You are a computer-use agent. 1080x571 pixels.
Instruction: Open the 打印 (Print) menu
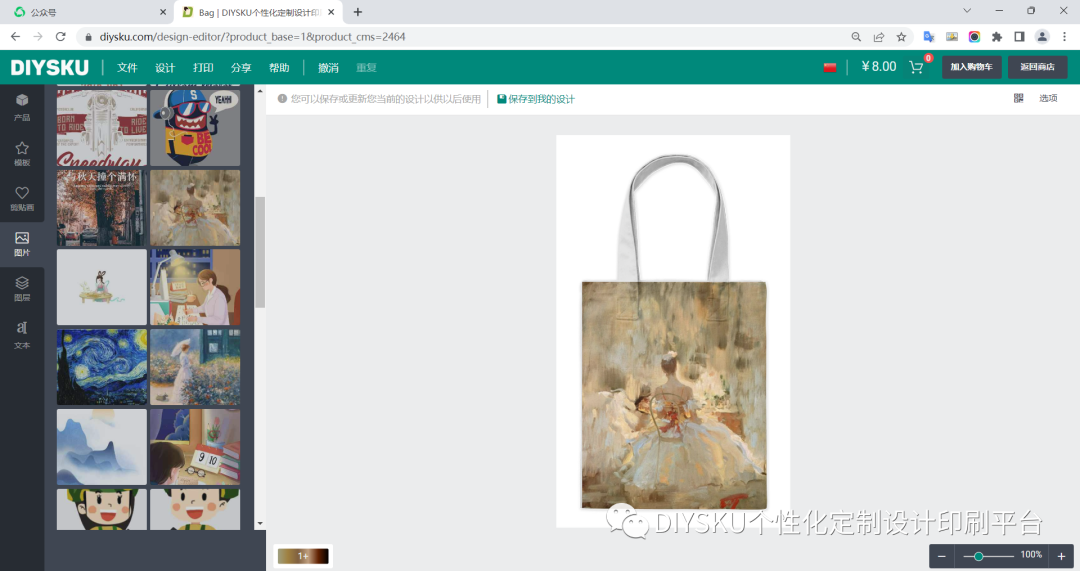tap(203, 68)
